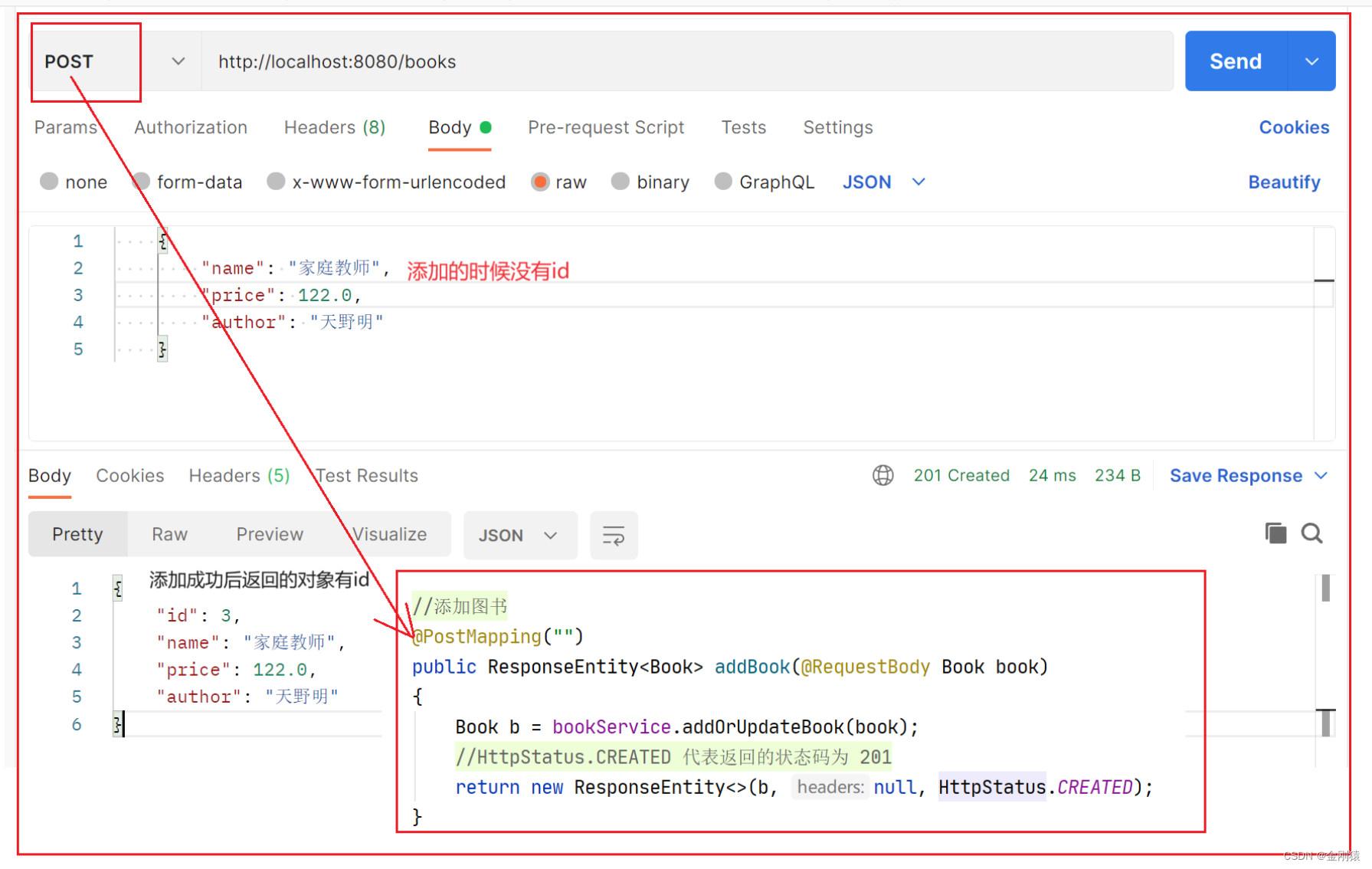Open the request Settings tab
The width and height of the screenshot is (1372, 869).
point(838,127)
